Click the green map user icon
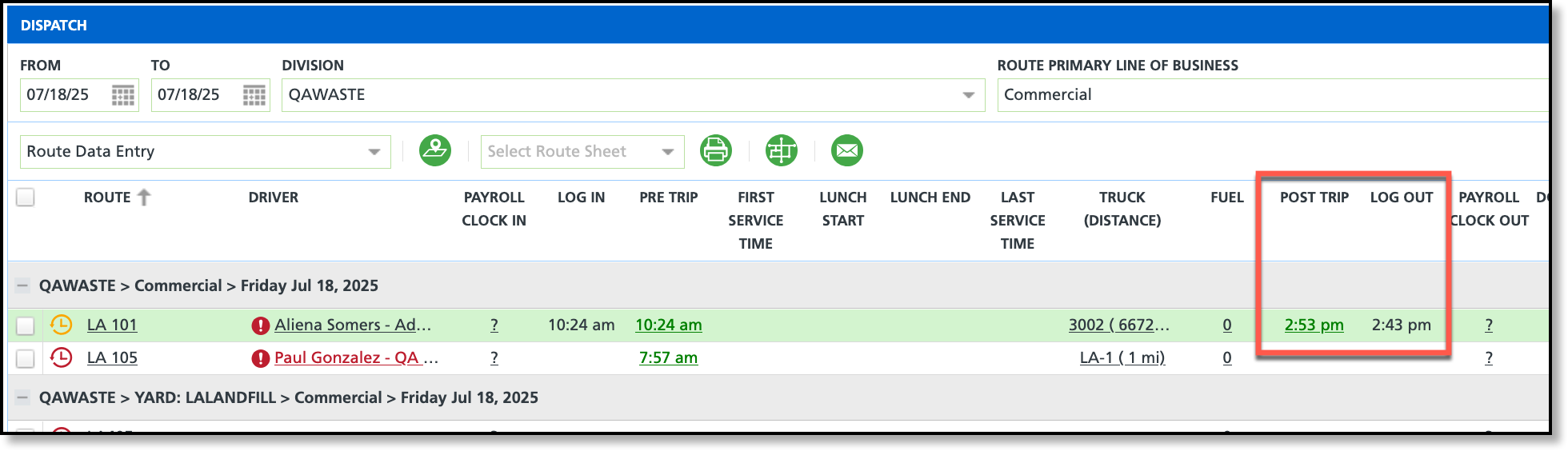The height and width of the screenshot is (451, 1568). click(435, 150)
